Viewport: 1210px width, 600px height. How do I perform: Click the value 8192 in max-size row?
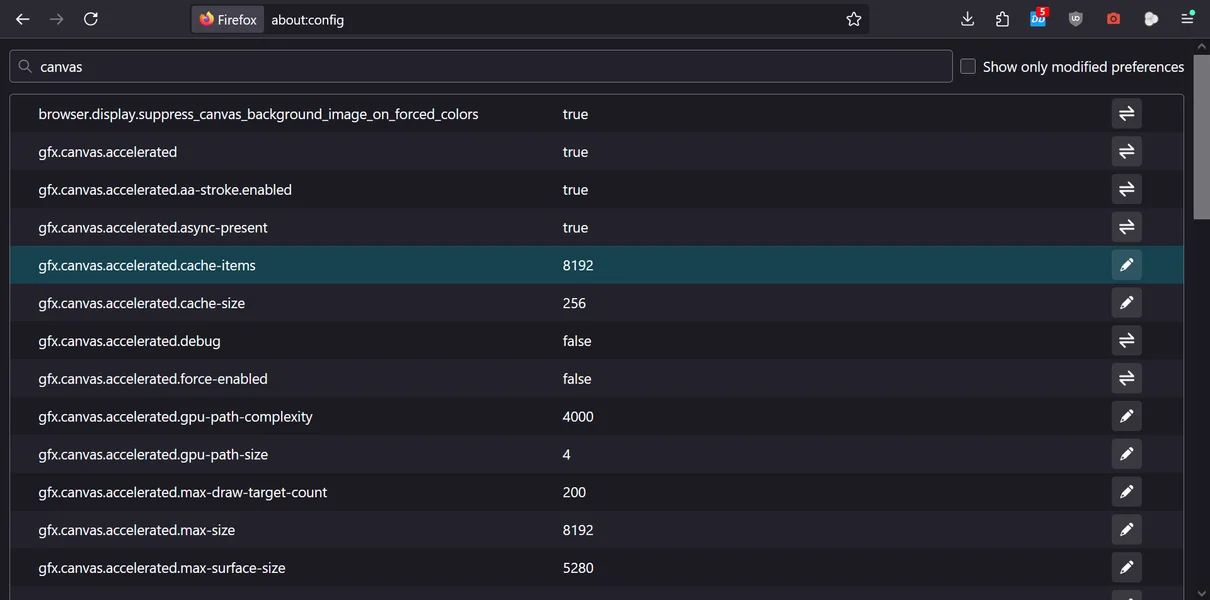coord(578,530)
